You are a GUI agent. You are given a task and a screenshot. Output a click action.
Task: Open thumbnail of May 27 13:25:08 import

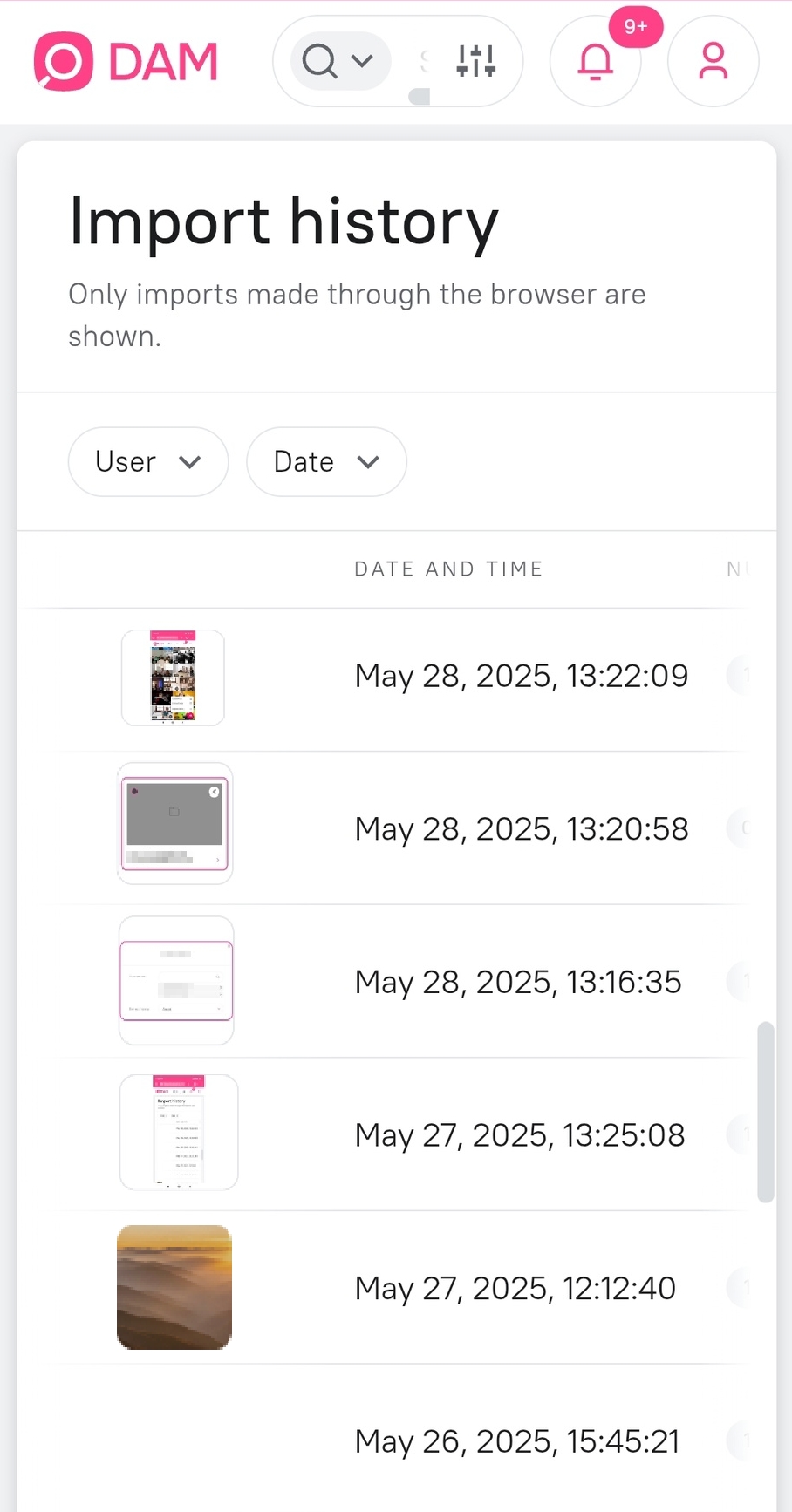(x=179, y=1133)
